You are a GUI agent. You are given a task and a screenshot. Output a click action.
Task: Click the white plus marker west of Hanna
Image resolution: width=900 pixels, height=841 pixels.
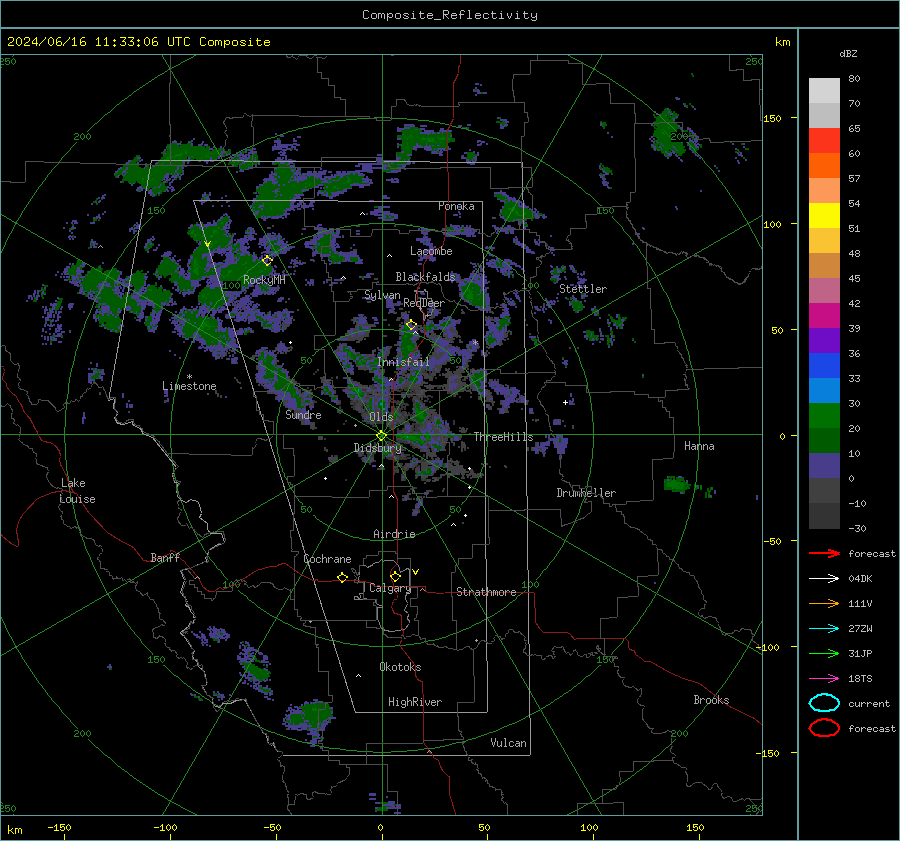click(565, 402)
